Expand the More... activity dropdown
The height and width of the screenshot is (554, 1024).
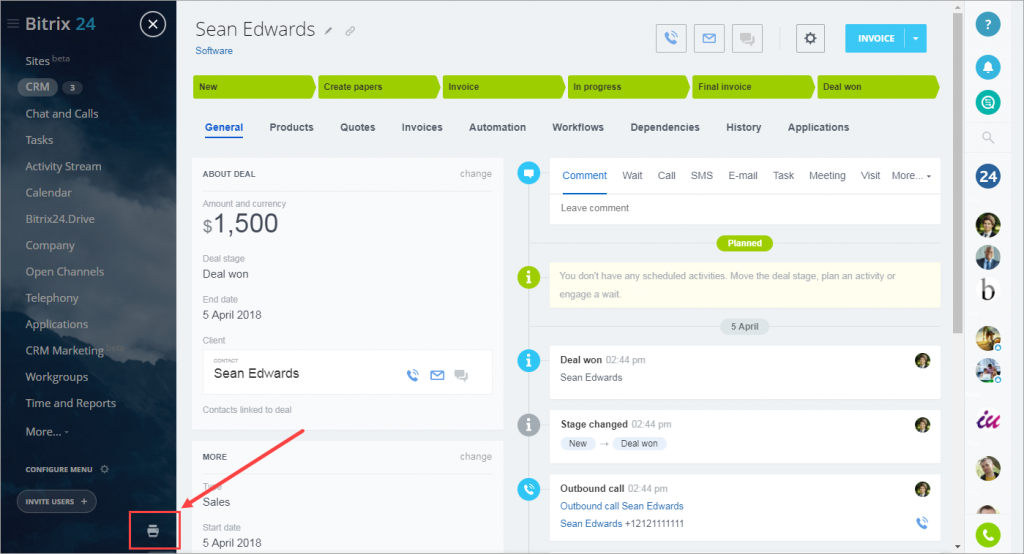[x=911, y=176]
